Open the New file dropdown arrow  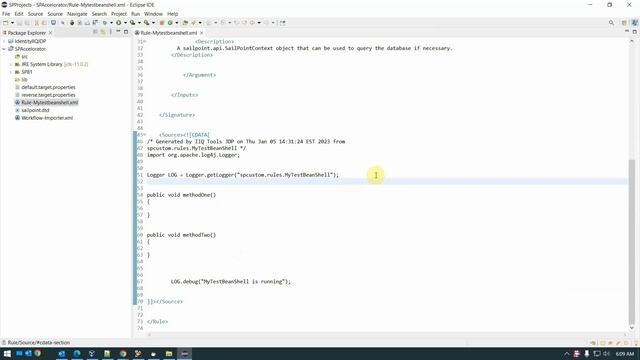pos(12,23)
